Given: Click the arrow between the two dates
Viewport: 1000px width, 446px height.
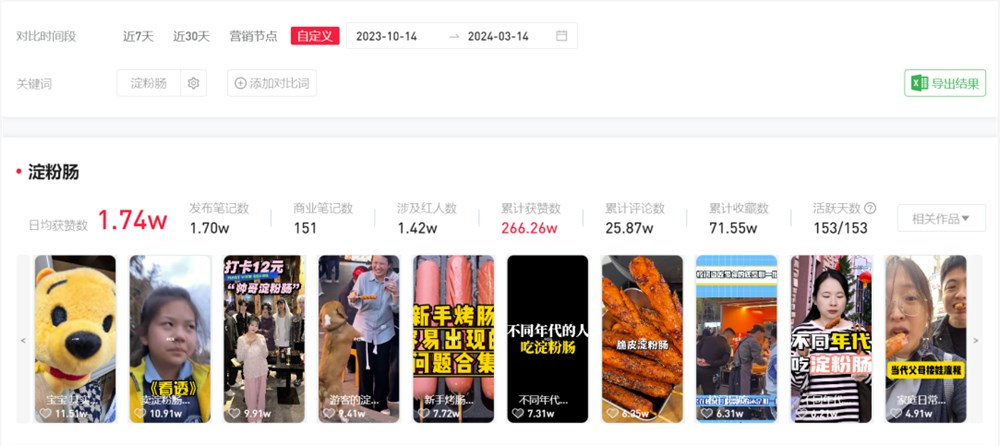Looking at the screenshot, I should pyautogui.click(x=454, y=36).
